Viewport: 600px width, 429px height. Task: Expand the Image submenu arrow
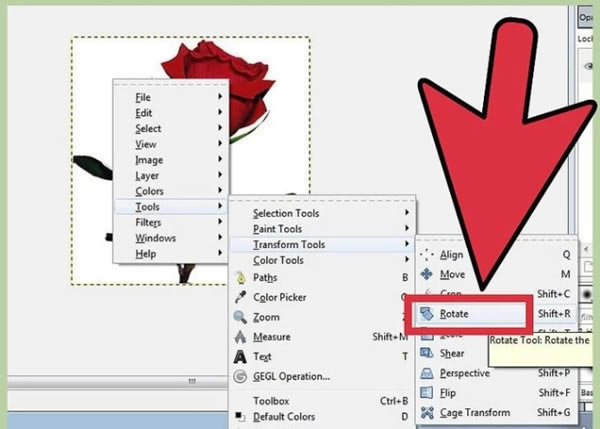point(220,159)
